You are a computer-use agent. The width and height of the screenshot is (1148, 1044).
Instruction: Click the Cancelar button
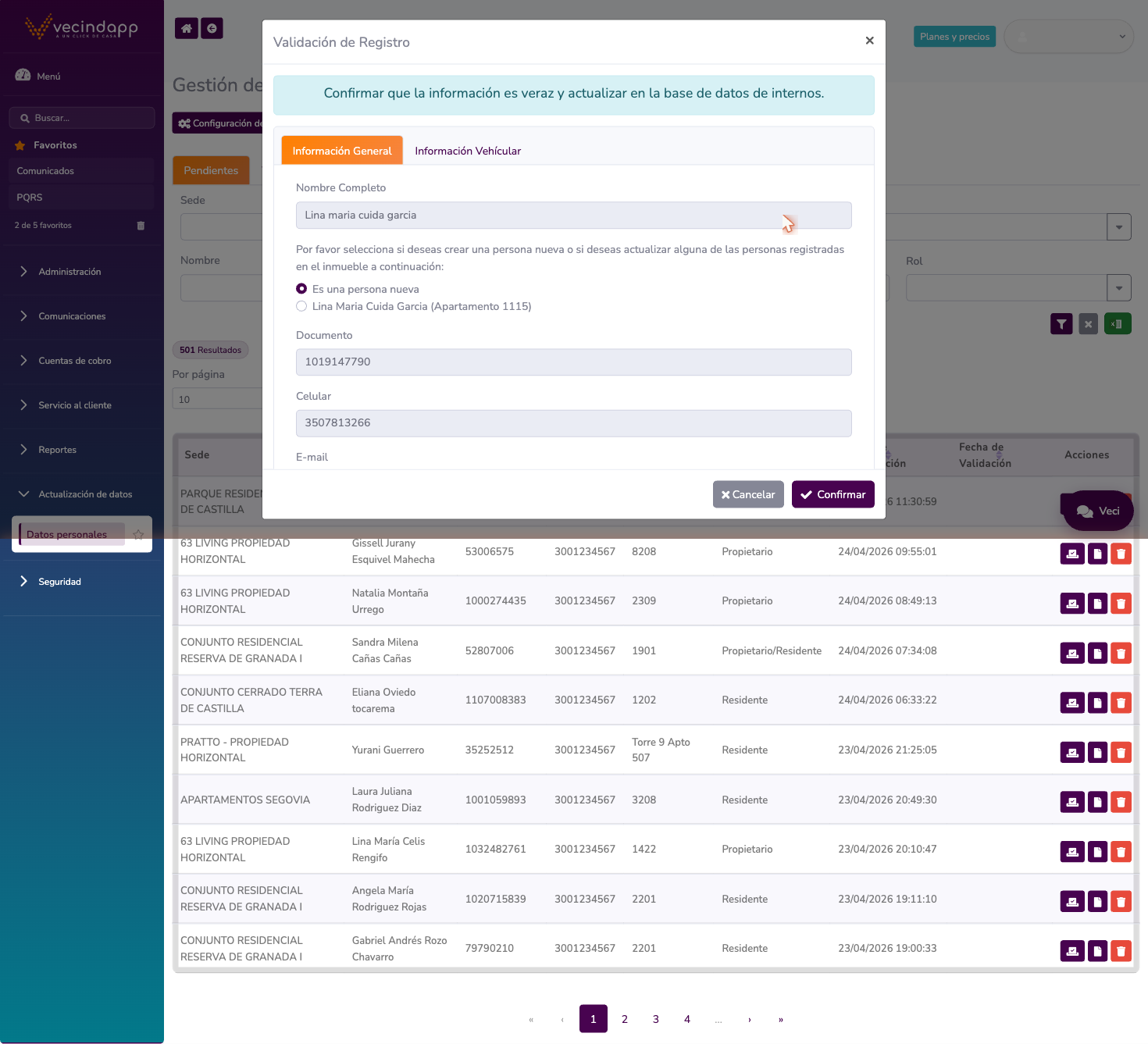tap(748, 494)
